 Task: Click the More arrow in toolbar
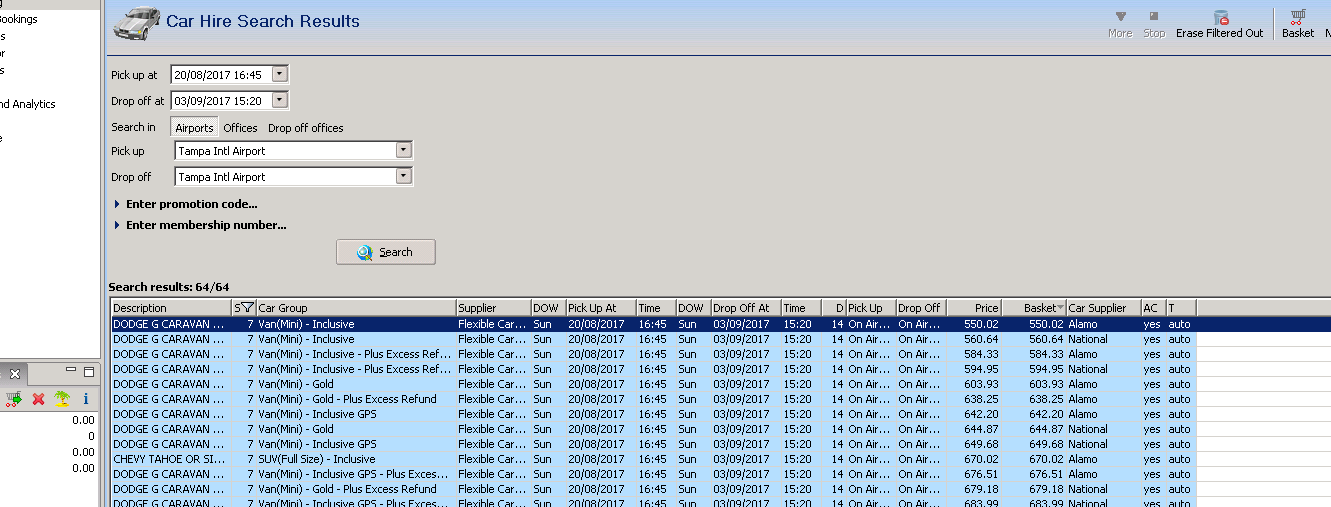[1120, 17]
